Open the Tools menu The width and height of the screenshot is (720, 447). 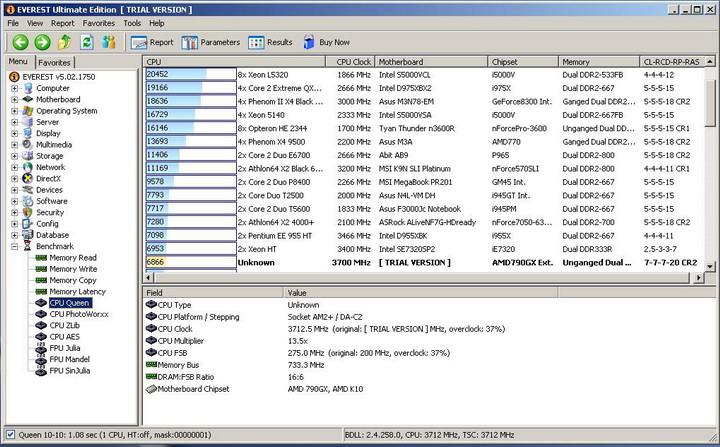coord(132,23)
